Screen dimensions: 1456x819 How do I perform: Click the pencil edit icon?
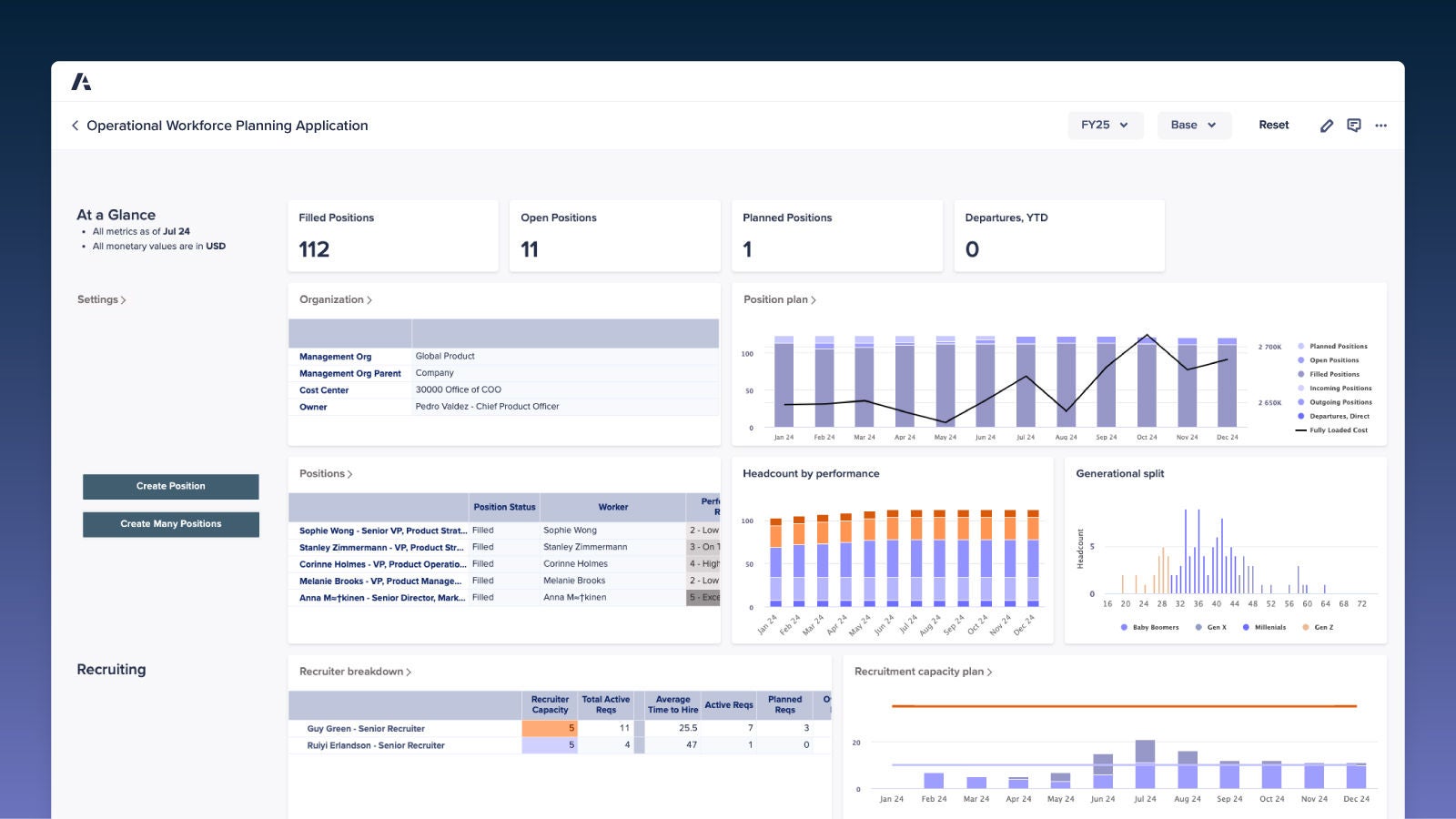point(1326,126)
